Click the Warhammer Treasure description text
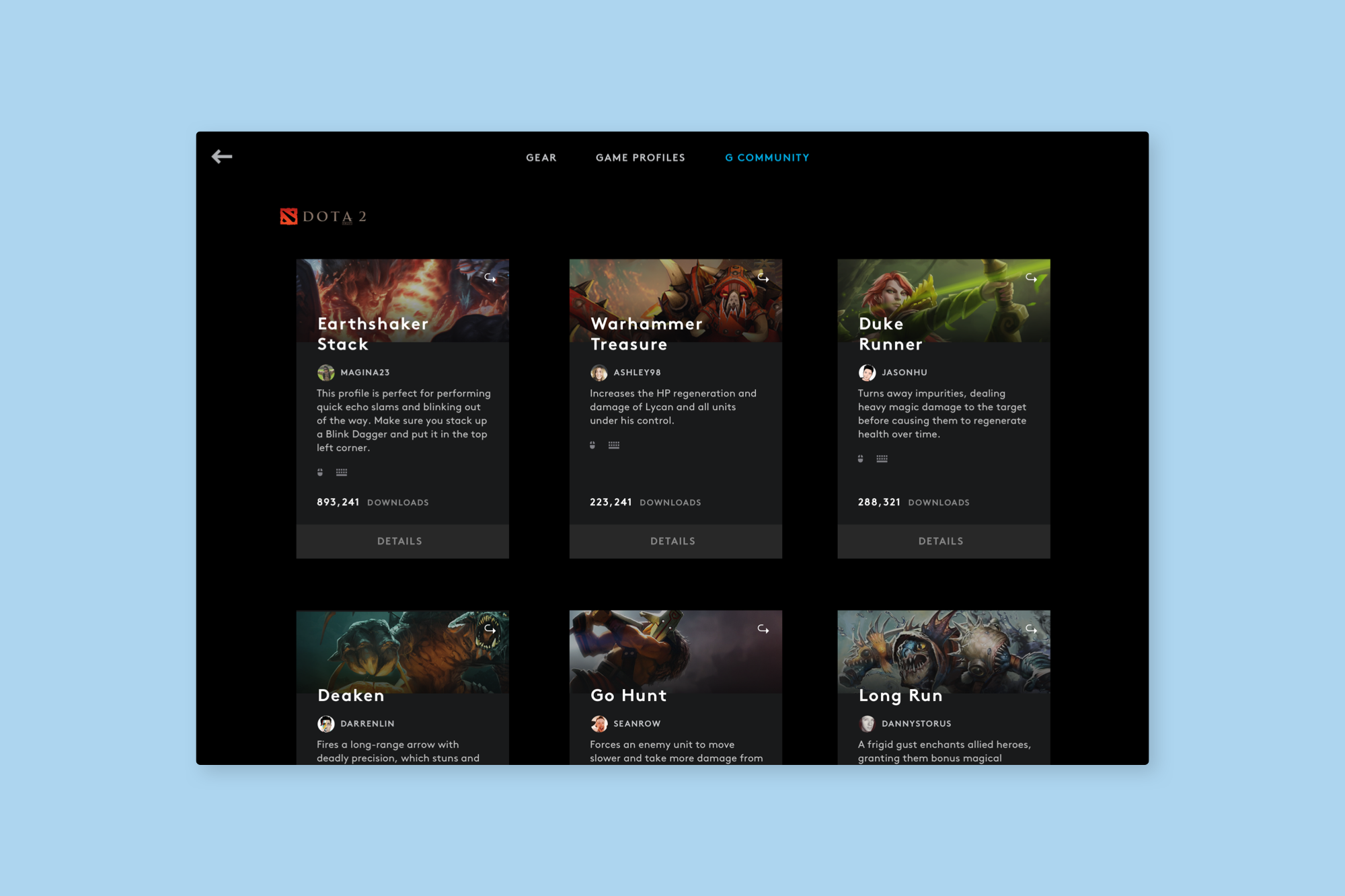 coord(673,407)
